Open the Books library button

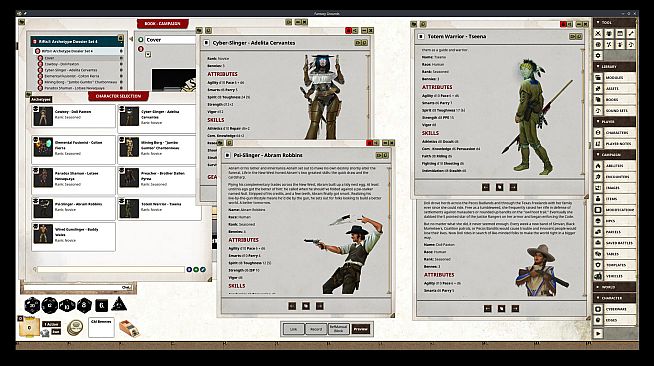click(615, 100)
